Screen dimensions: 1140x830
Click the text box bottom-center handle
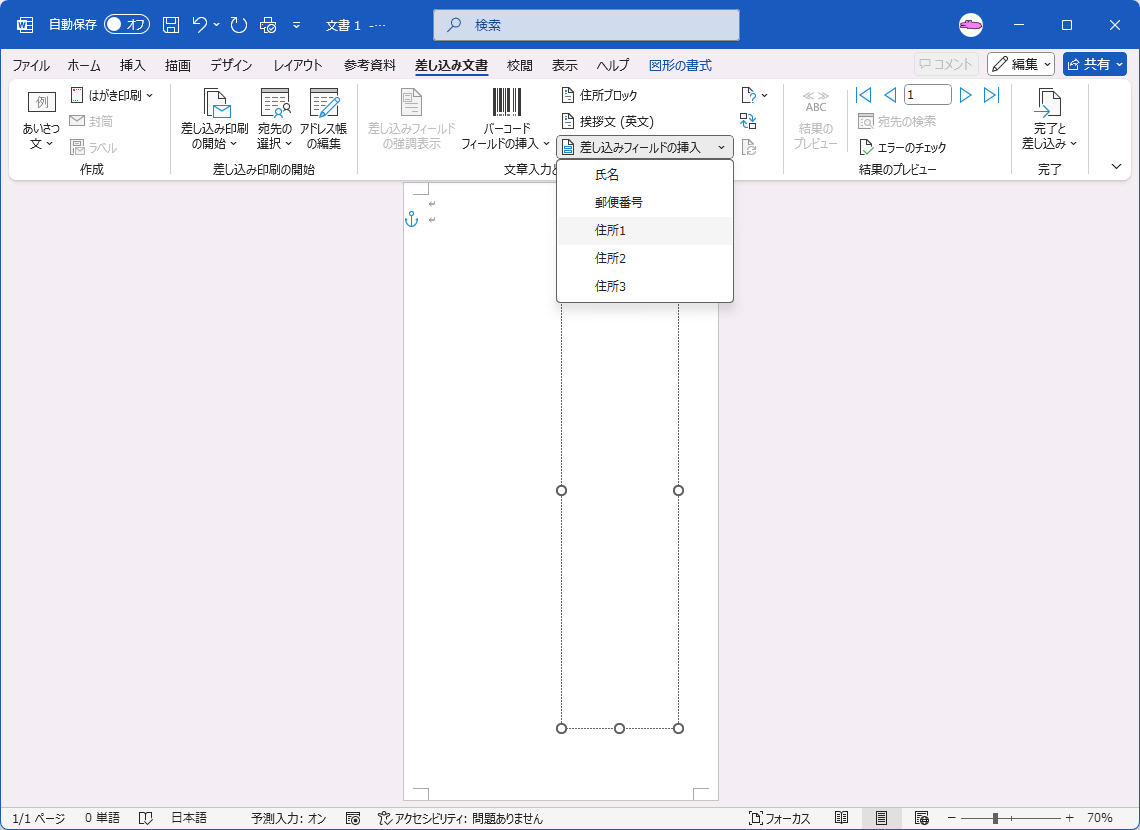point(619,728)
